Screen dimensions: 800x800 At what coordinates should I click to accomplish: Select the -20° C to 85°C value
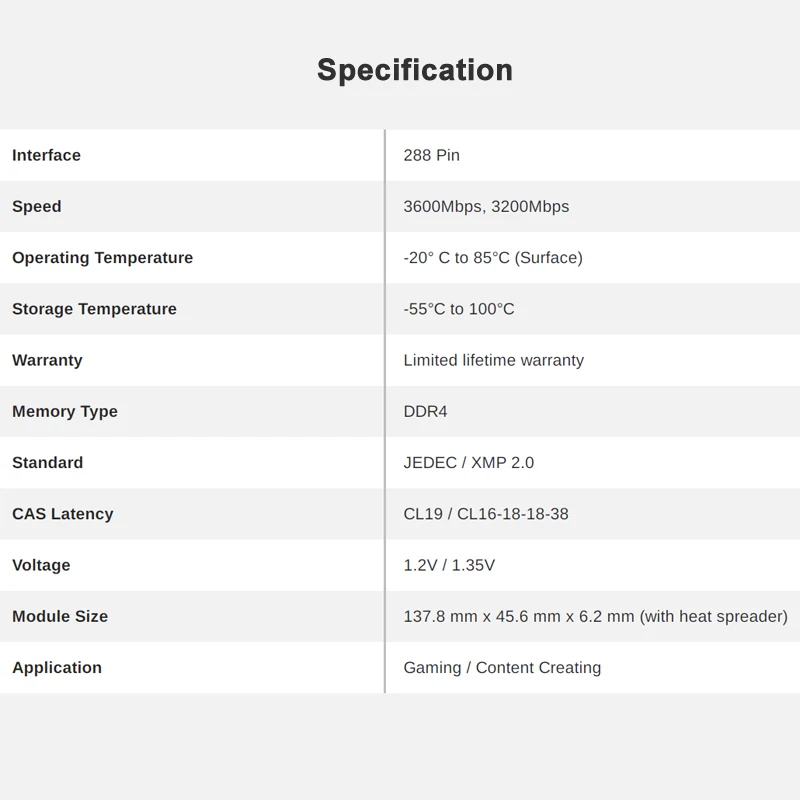(492, 257)
